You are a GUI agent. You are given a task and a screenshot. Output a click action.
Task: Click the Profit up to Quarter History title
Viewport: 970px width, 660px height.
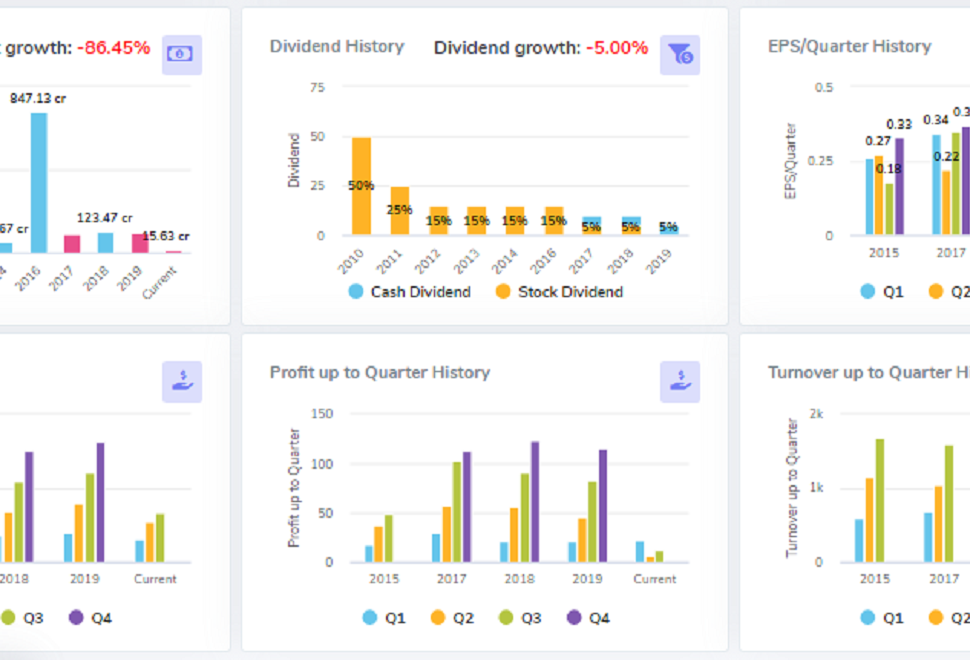coord(379,372)
